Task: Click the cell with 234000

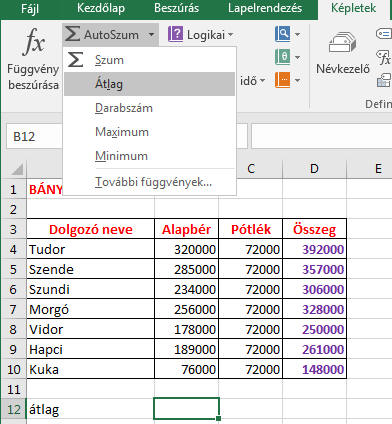Action: click(x=186, y=289)
